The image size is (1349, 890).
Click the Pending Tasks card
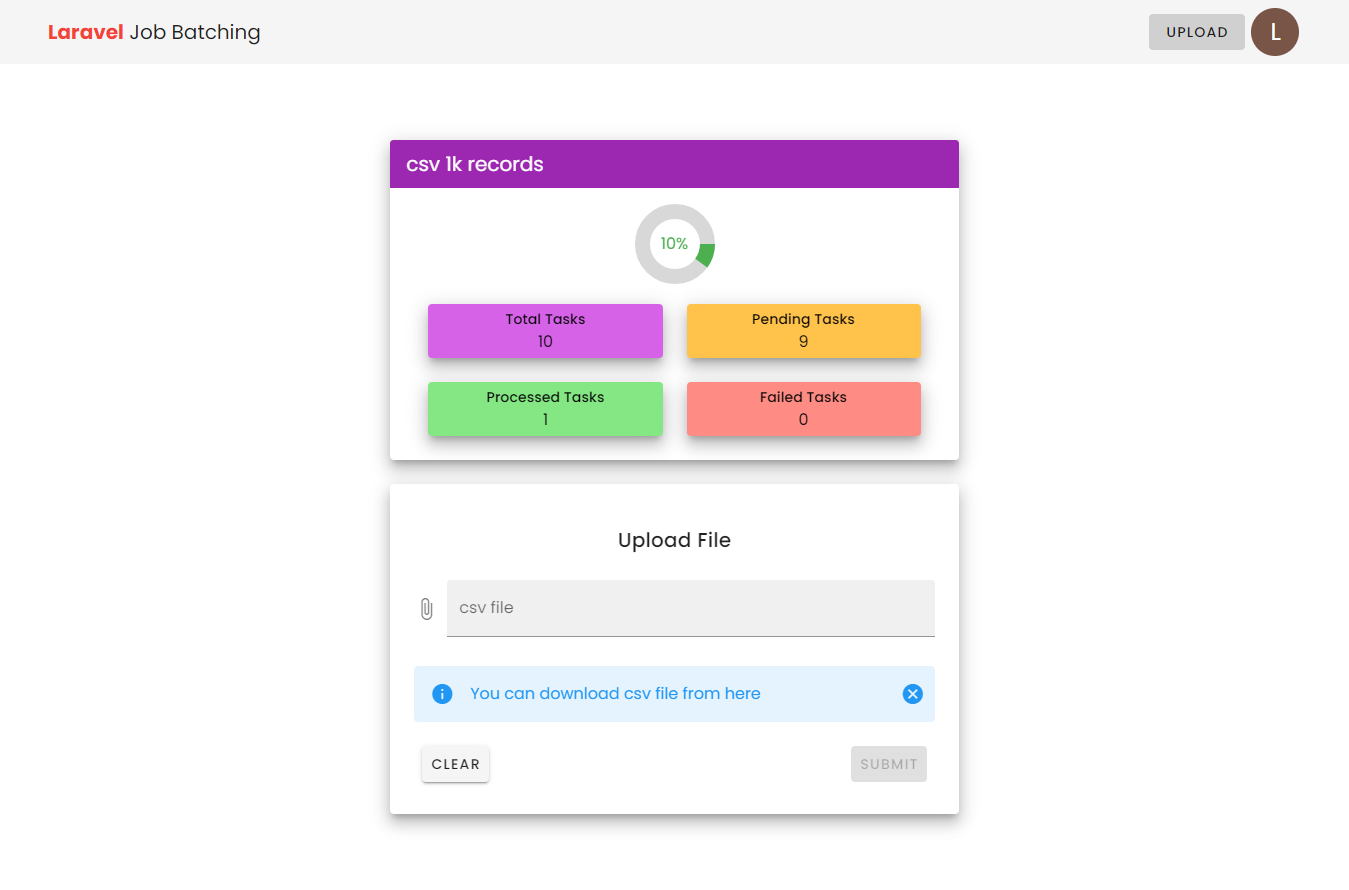click(x=803, y=330)
